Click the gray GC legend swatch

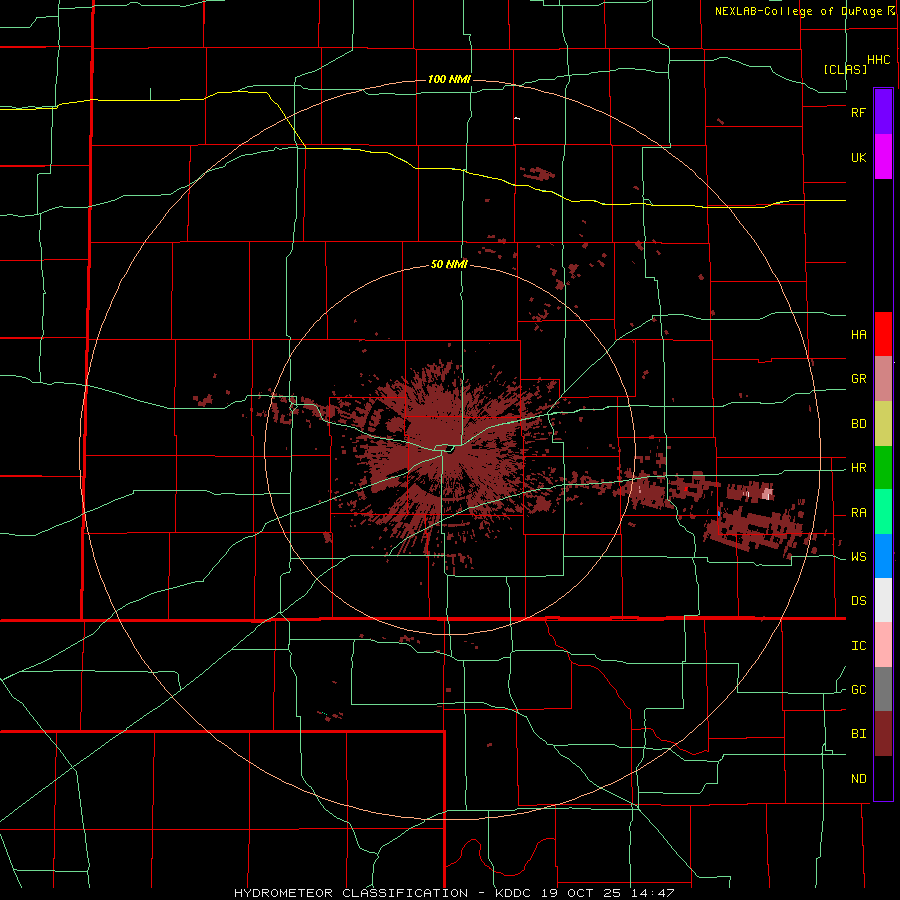tap(883, 689)
